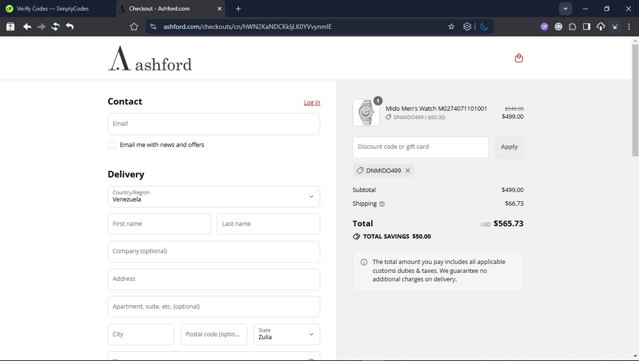Open the layered stack icon in address bar
Viewport: 639px width, 361px height.
[x=467, y=26]
